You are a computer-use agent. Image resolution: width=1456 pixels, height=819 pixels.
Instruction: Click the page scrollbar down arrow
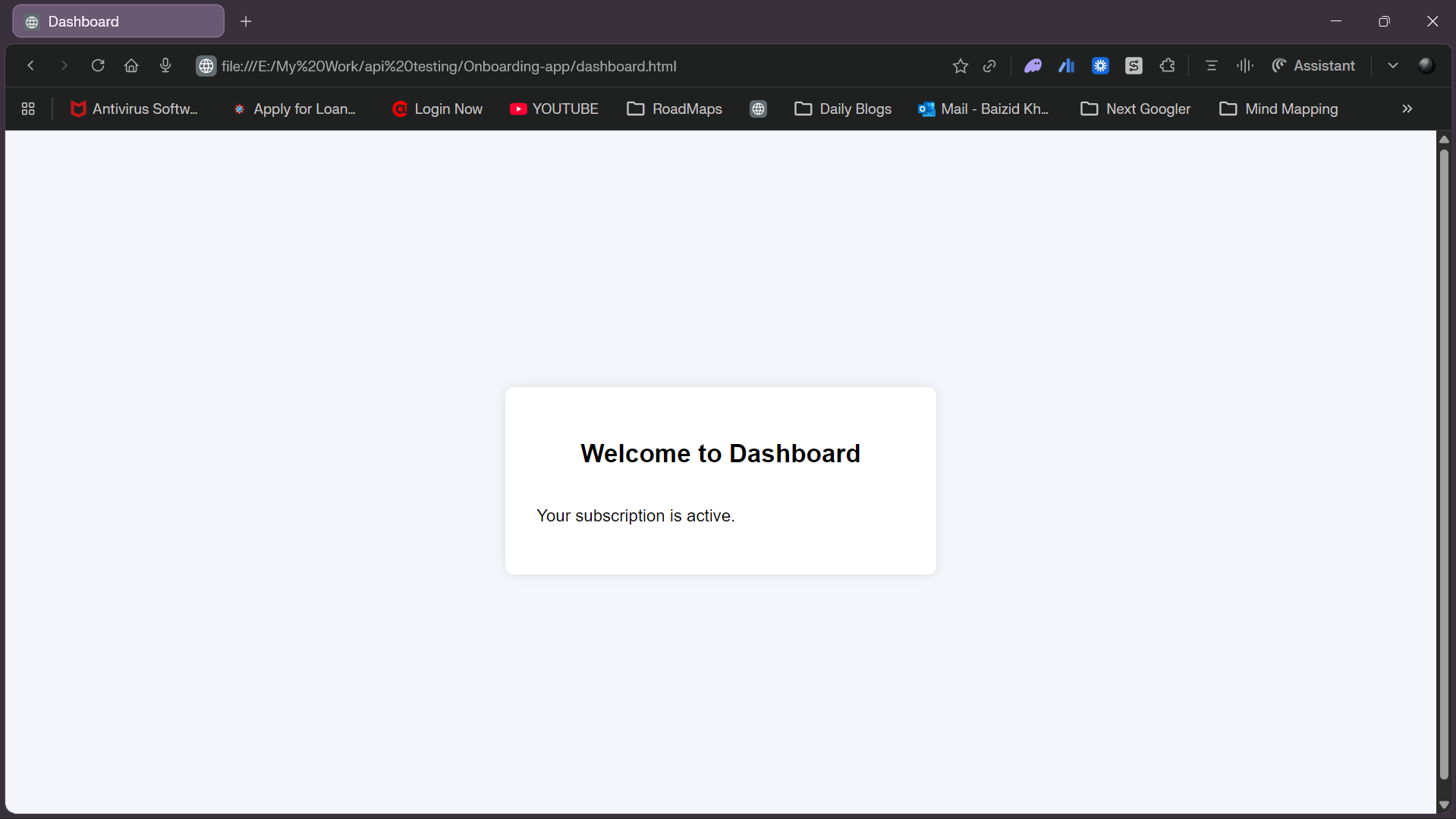tap(1444, 805)
